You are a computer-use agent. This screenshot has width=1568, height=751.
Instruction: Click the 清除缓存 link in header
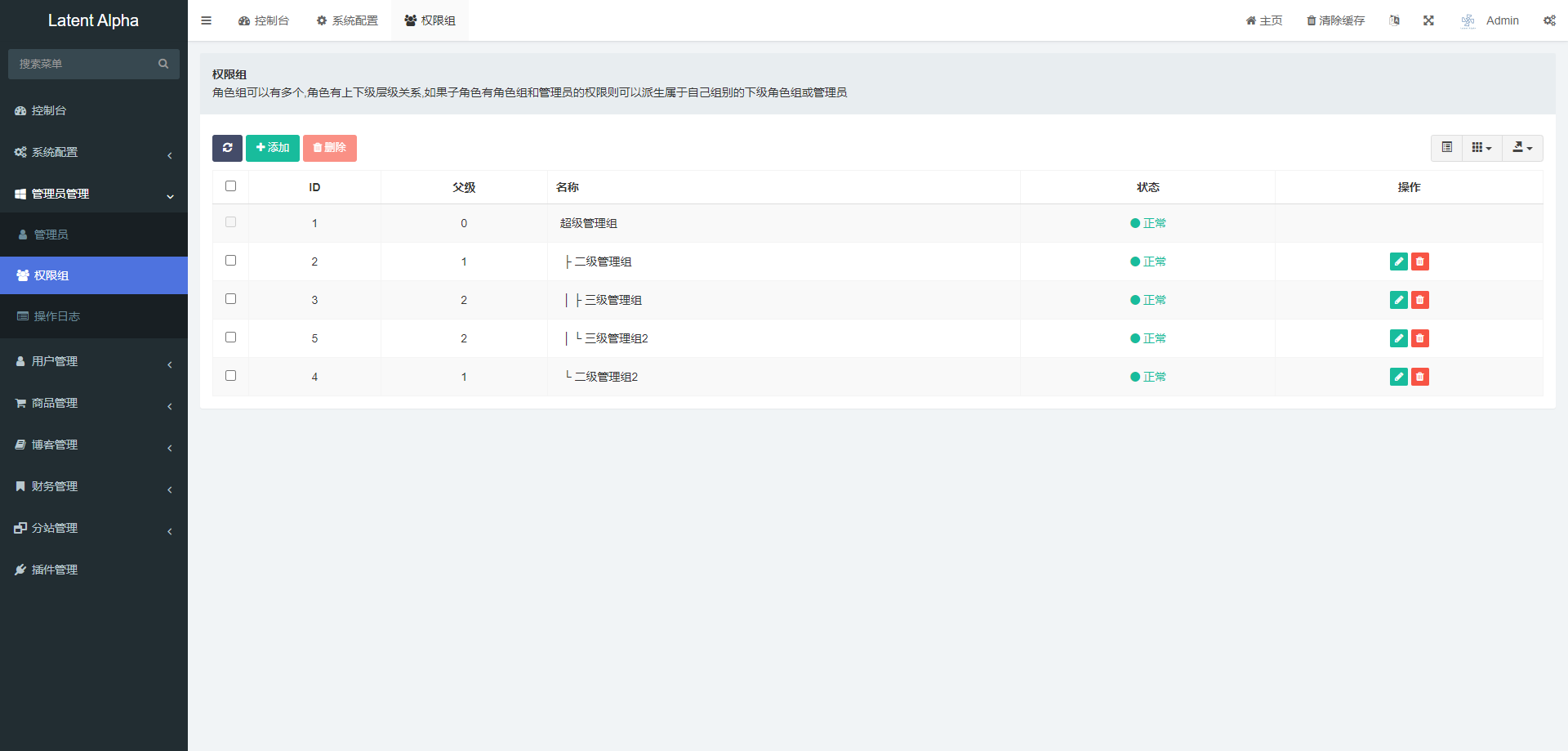(1335, 20)
